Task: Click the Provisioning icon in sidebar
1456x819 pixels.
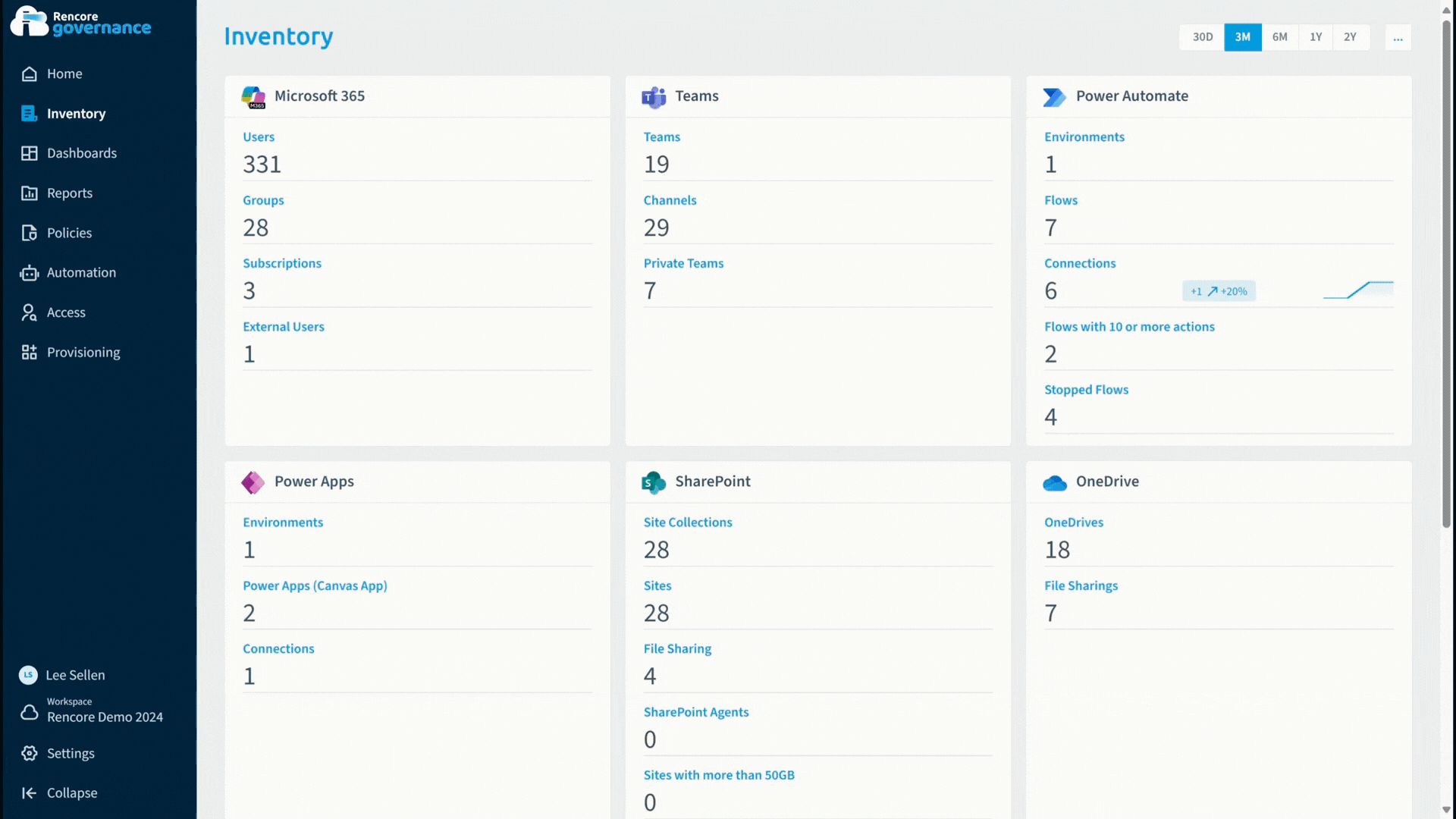Action: click(x=29, y=352)
